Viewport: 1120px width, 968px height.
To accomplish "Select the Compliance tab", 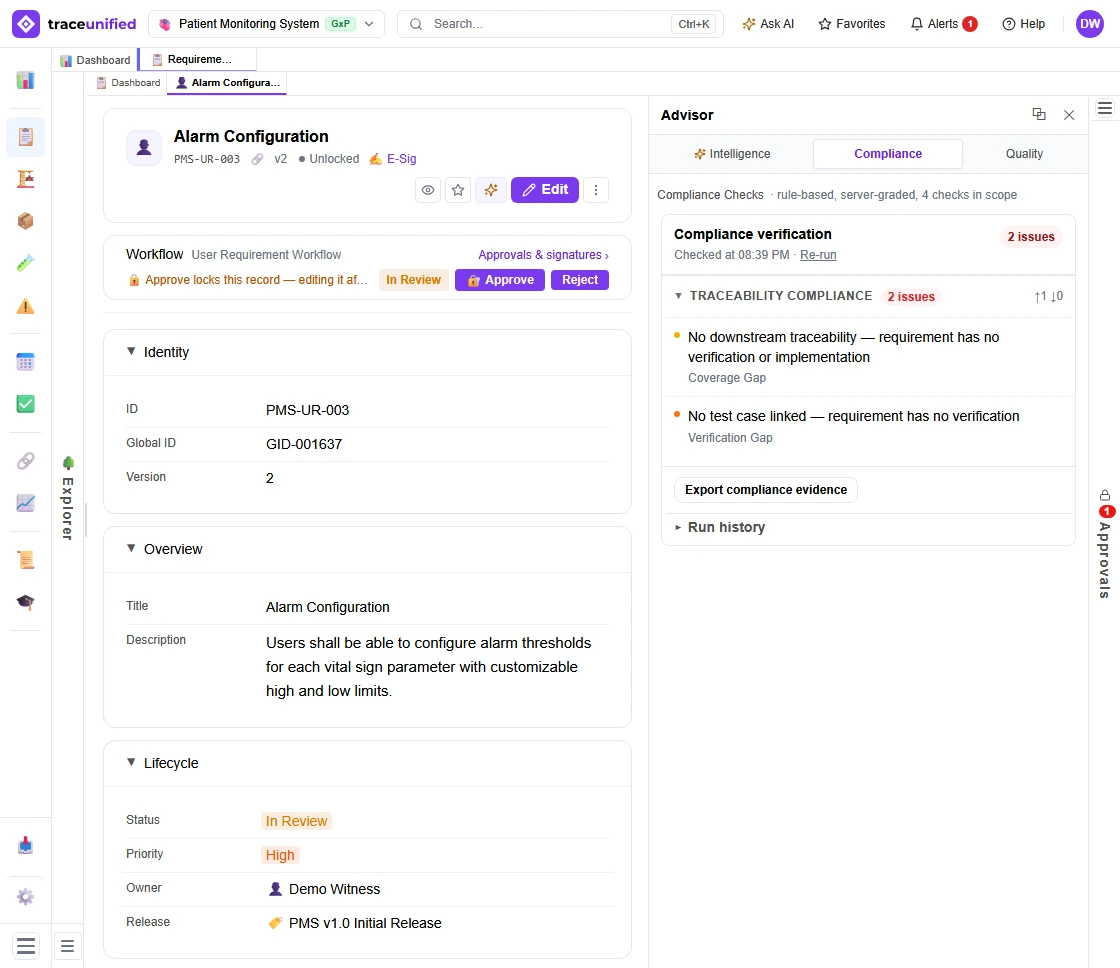I will 888,154.
